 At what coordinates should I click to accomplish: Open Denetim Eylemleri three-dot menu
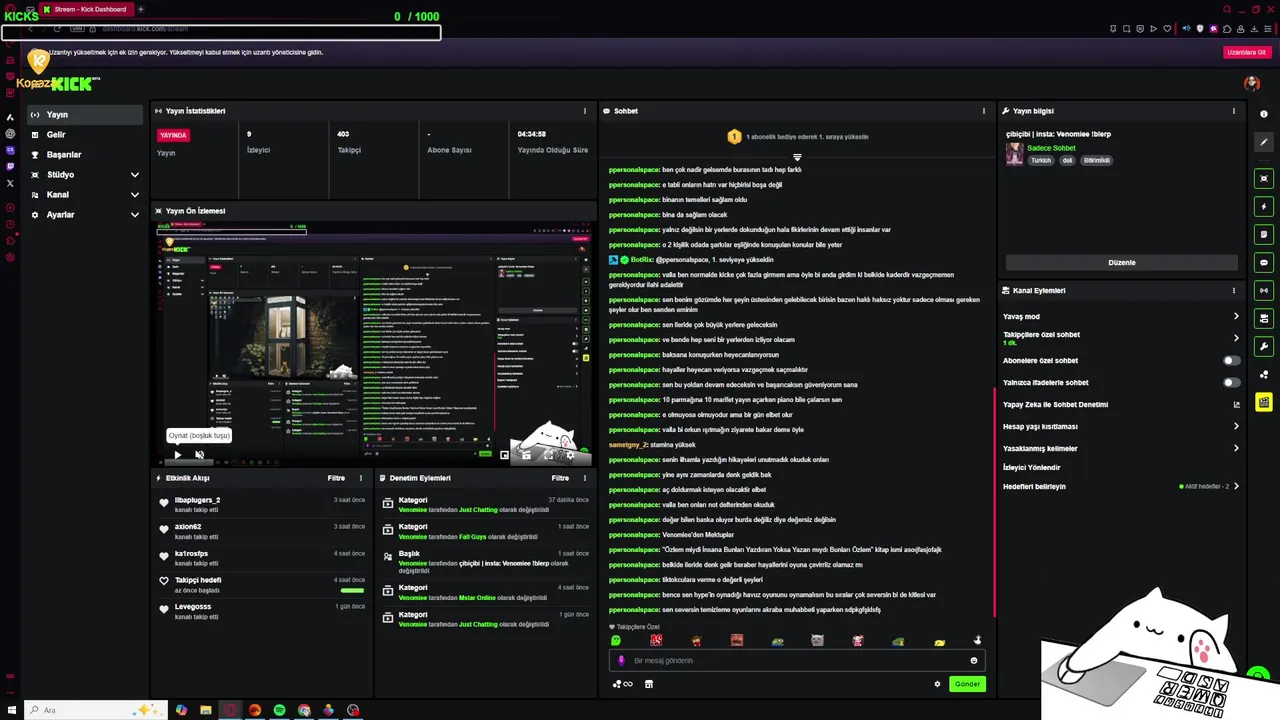585,478
